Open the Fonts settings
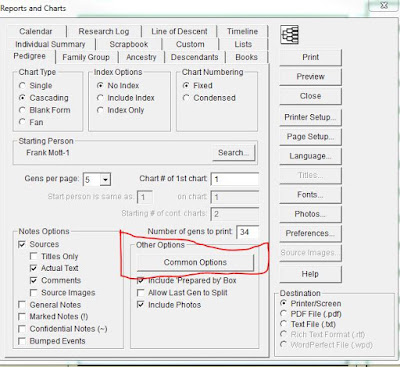Screen dimensions: 400x367 point(310,195)
